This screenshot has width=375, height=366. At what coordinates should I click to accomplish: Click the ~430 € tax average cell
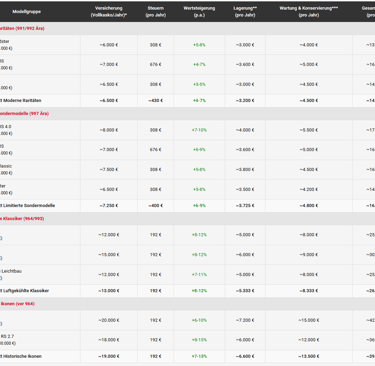coord(156,101)
